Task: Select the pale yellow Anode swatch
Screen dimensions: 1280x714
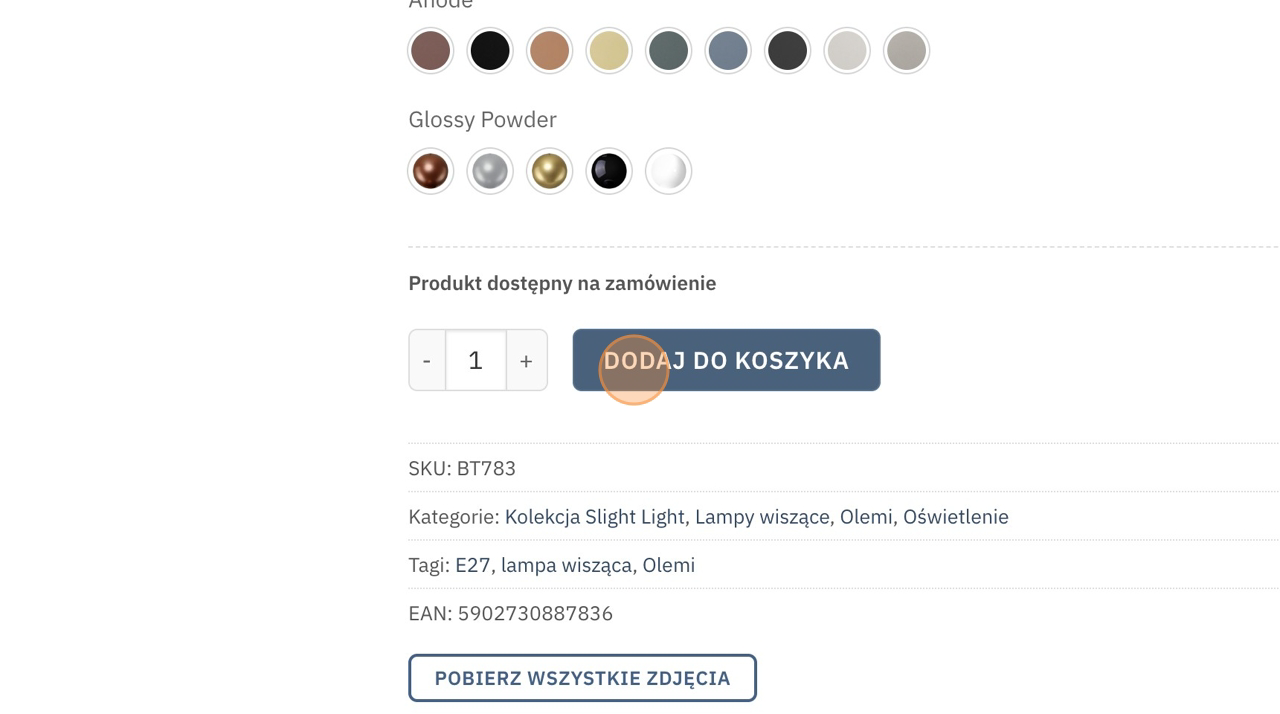Action: 609,51
